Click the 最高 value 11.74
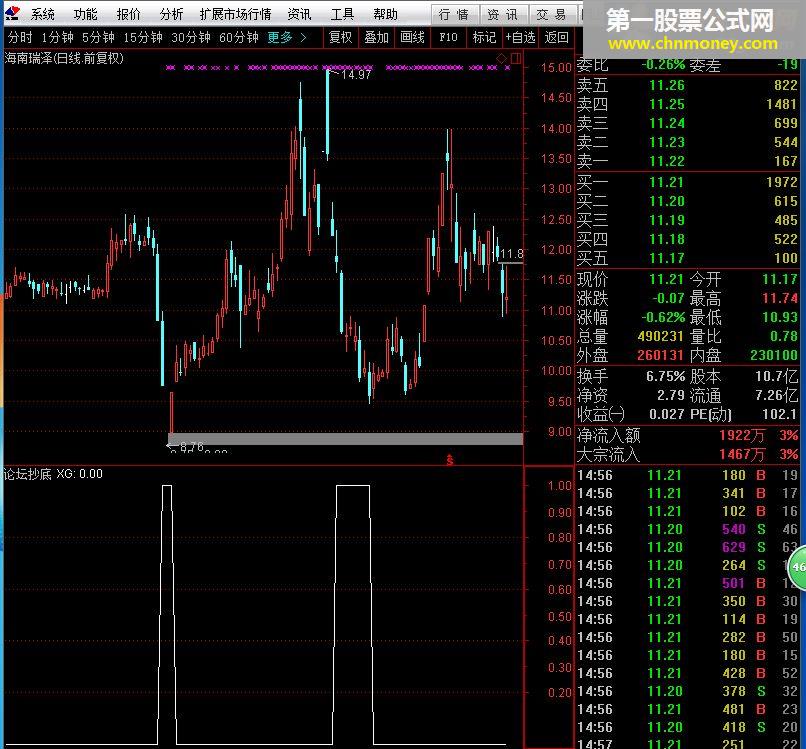 point(780,299)
